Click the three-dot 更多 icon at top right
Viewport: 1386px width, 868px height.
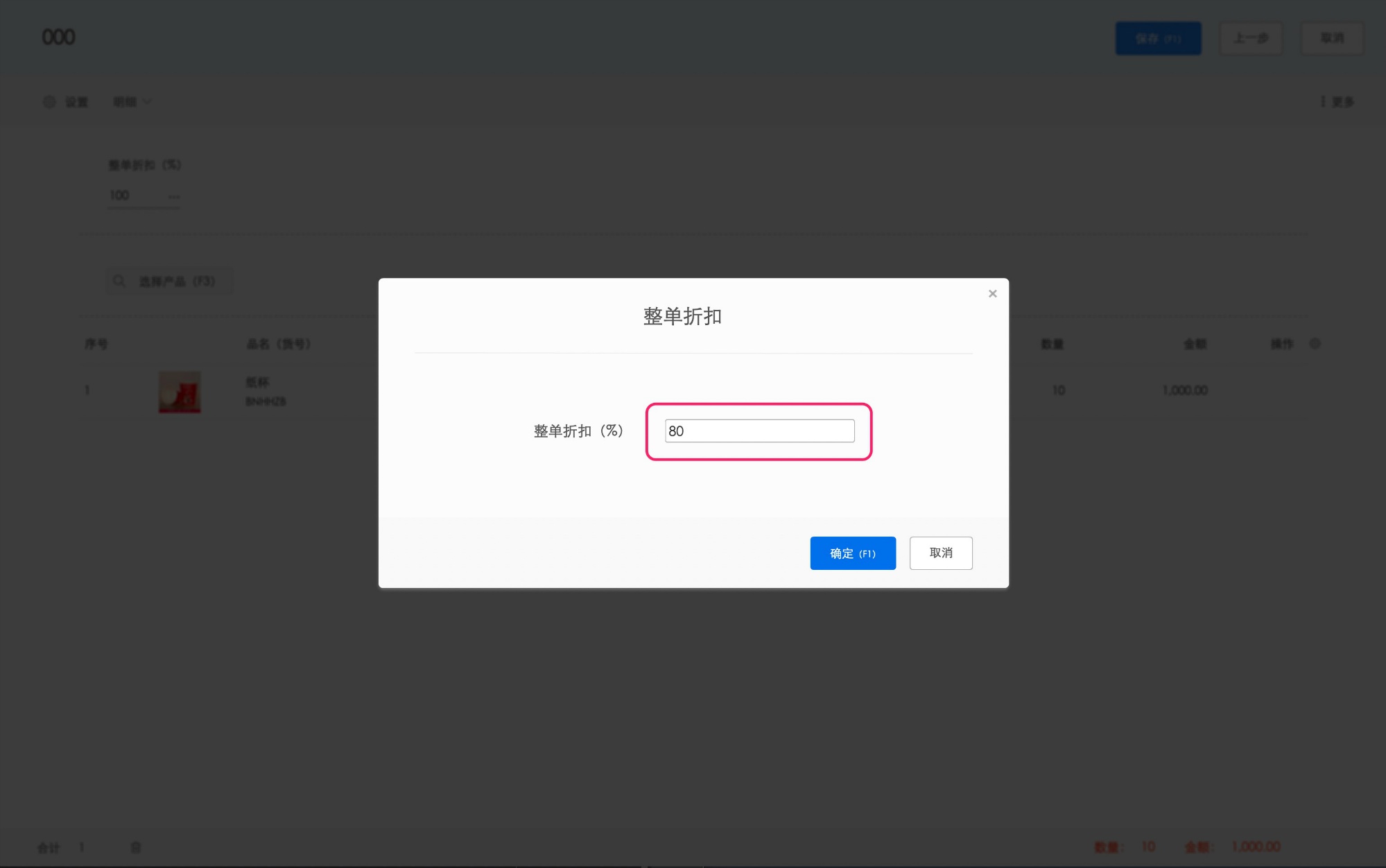1322,101
